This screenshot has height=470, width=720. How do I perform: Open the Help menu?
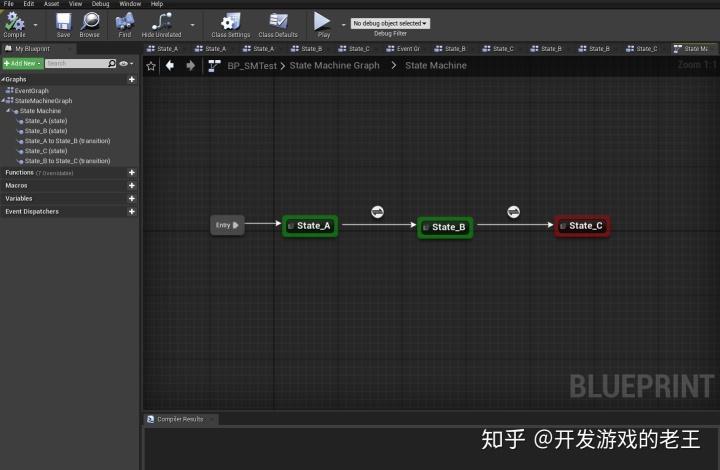[157, 4]
